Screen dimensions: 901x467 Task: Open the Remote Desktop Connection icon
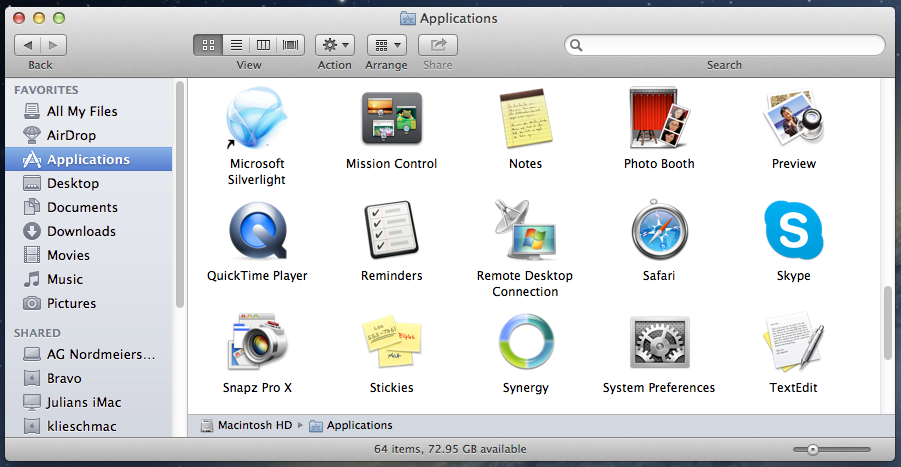pos(525,230)
